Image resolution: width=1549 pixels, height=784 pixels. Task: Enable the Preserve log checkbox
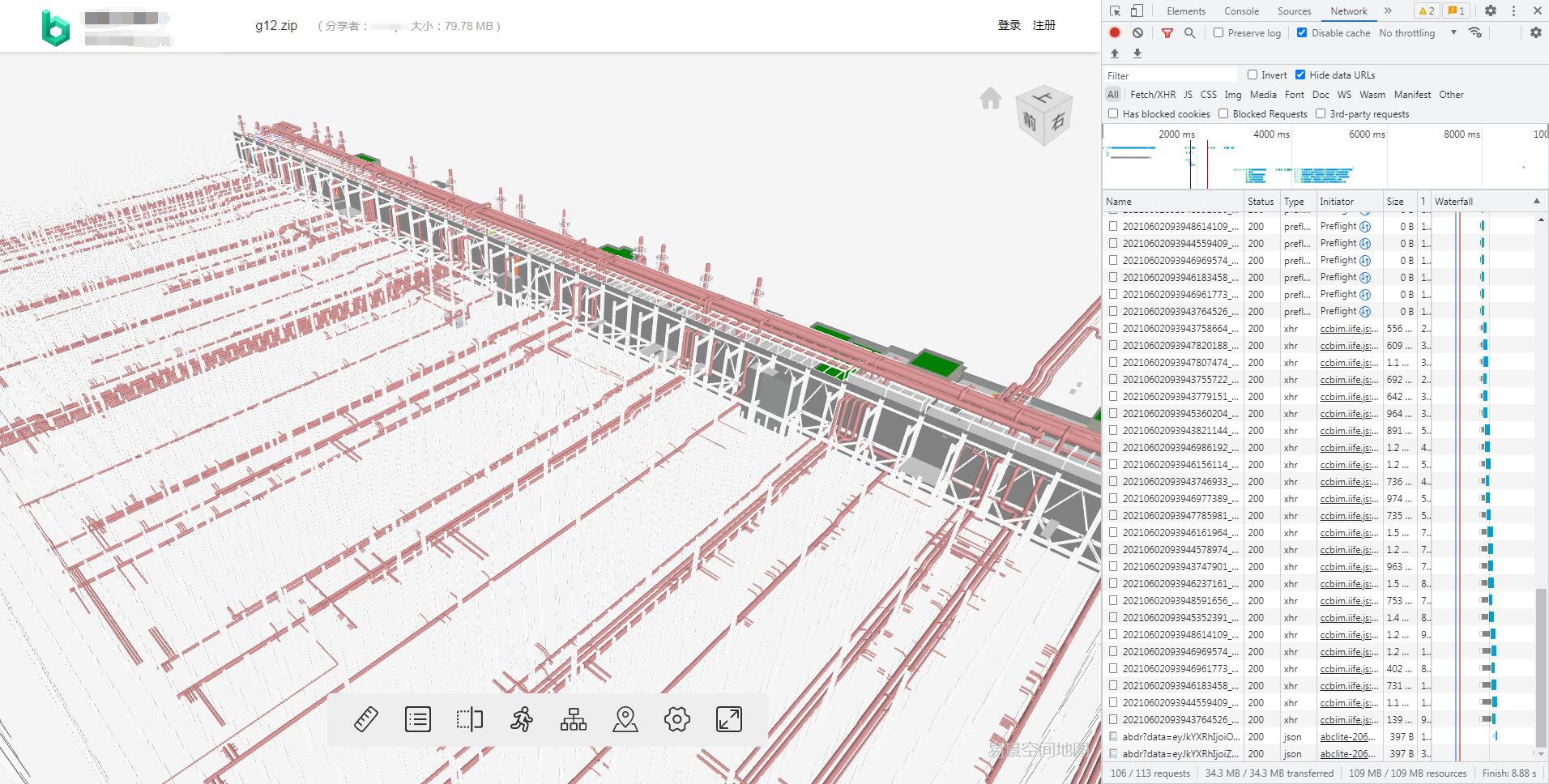[x=1218, y=32]
